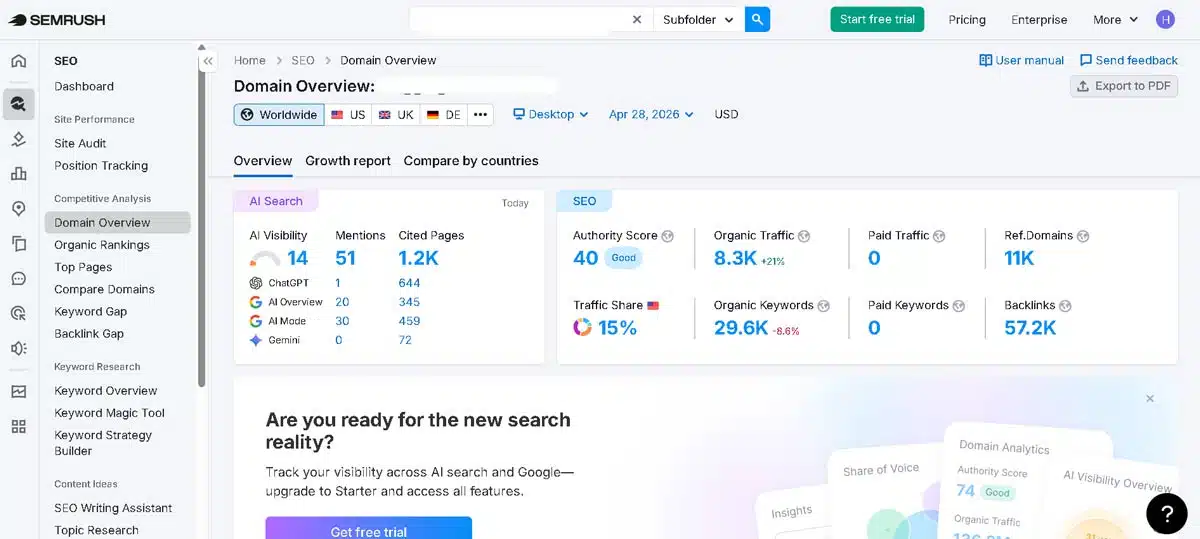
Task: Open the bar chart icon in left rail
Action: click(x=18, y=173)
